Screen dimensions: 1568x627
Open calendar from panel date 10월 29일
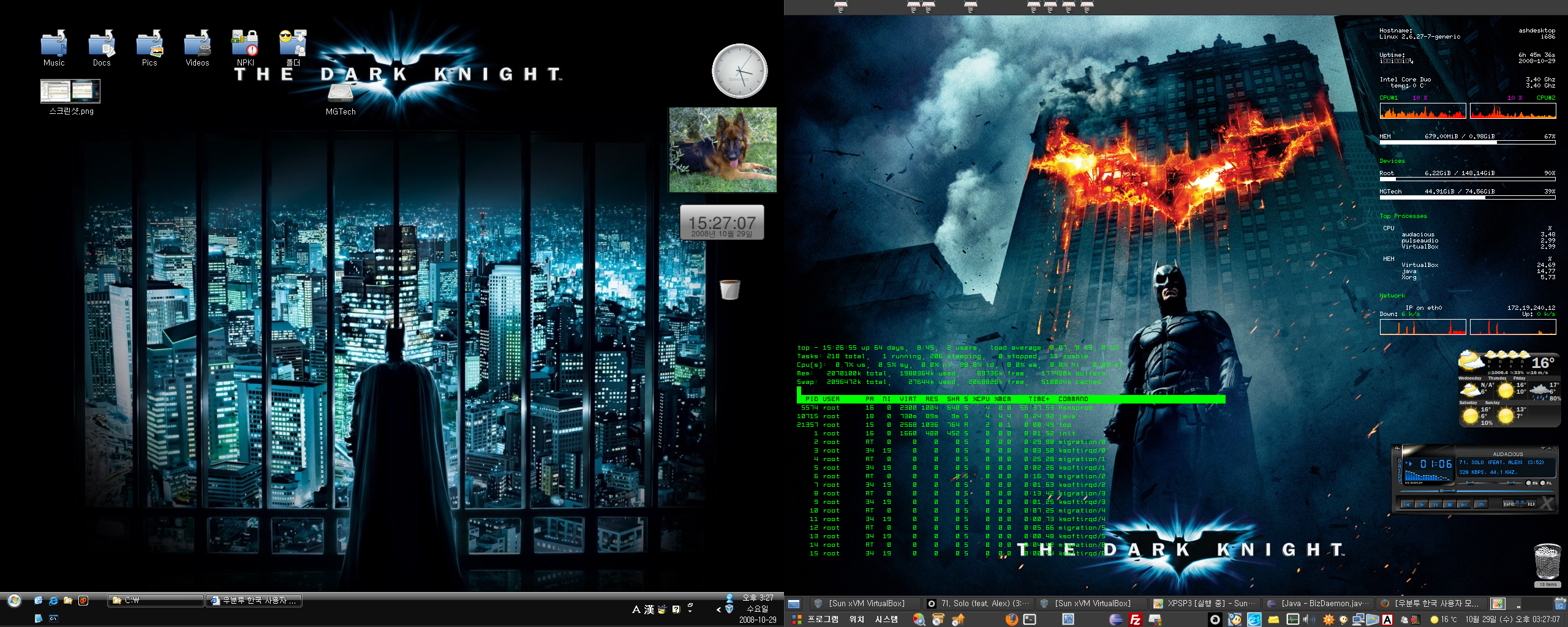[x=1512, y=620]
